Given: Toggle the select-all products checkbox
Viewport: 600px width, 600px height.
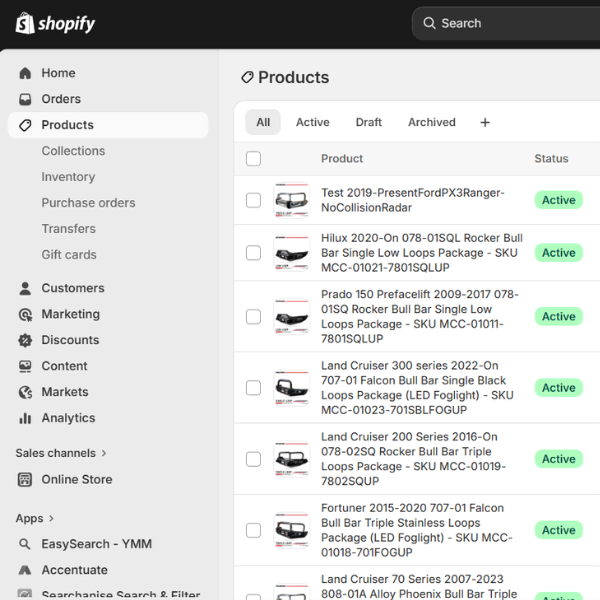Looking at the screenshot, I should 253,158.
